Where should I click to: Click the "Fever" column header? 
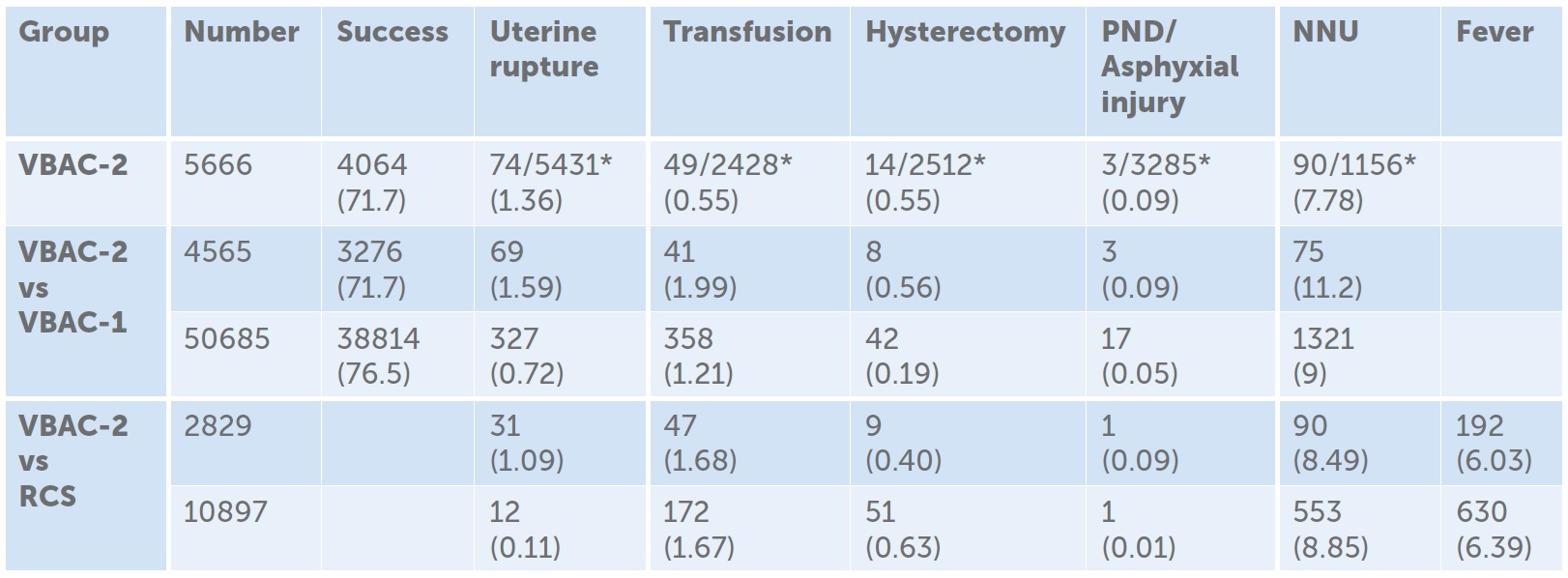click(x=1495, y=32)
